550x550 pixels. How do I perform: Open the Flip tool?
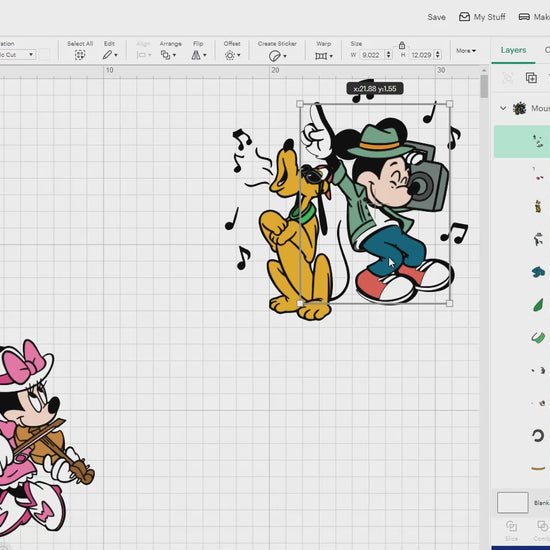(x=196, y=55)
